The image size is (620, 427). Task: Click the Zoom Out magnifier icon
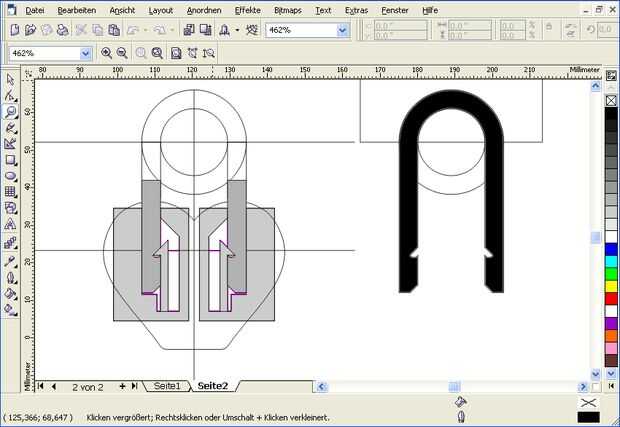point(122,52)
